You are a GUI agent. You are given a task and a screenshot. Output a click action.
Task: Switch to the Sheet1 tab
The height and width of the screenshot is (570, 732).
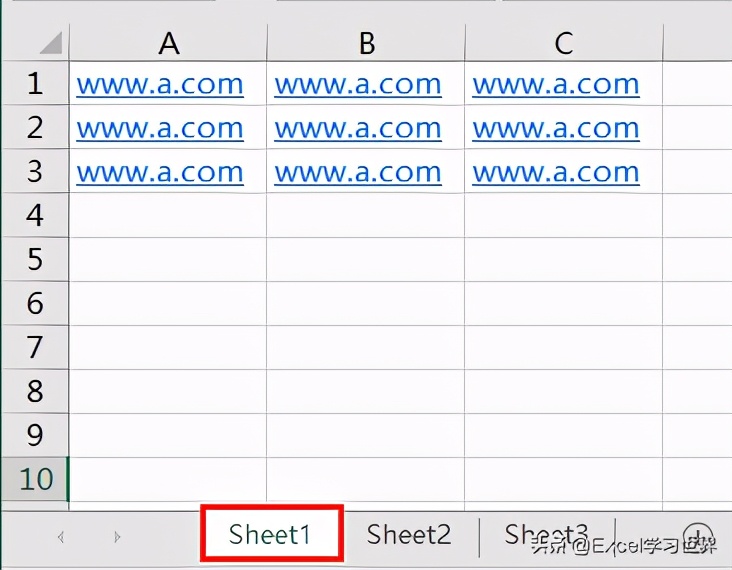click(x=270, y=534)
